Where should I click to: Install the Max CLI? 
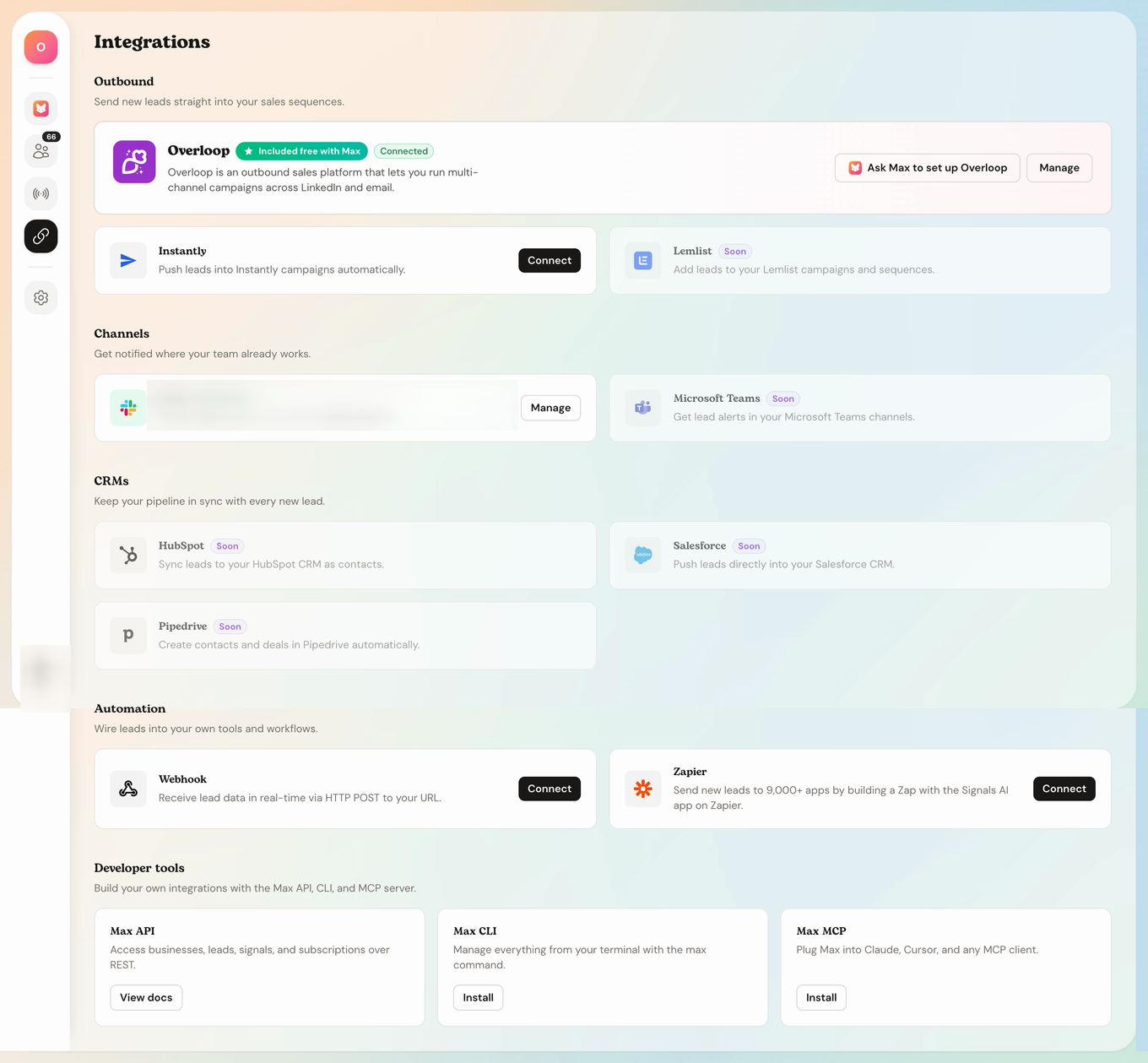coord(479,998)
